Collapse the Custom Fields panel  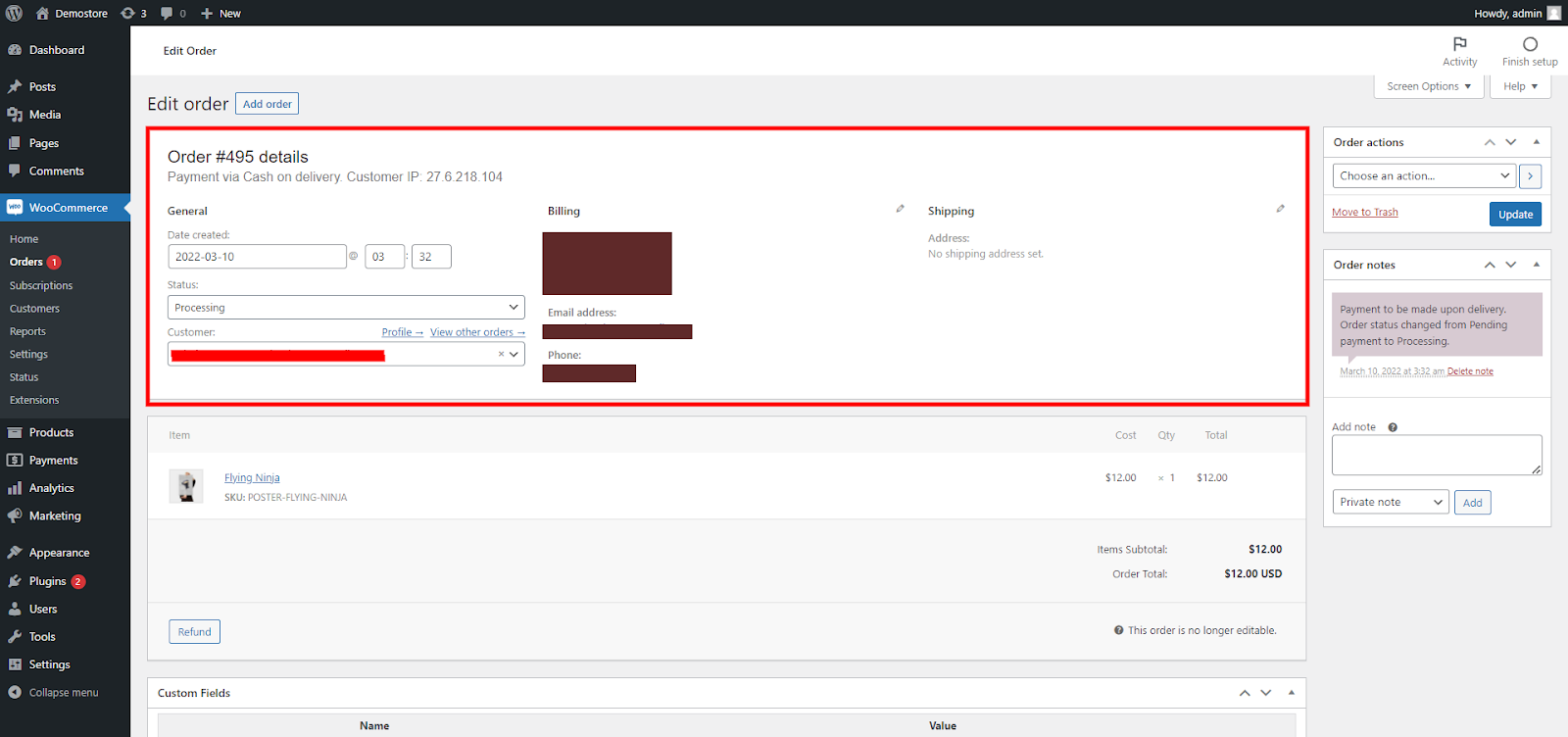click(x=1291, y=693)
